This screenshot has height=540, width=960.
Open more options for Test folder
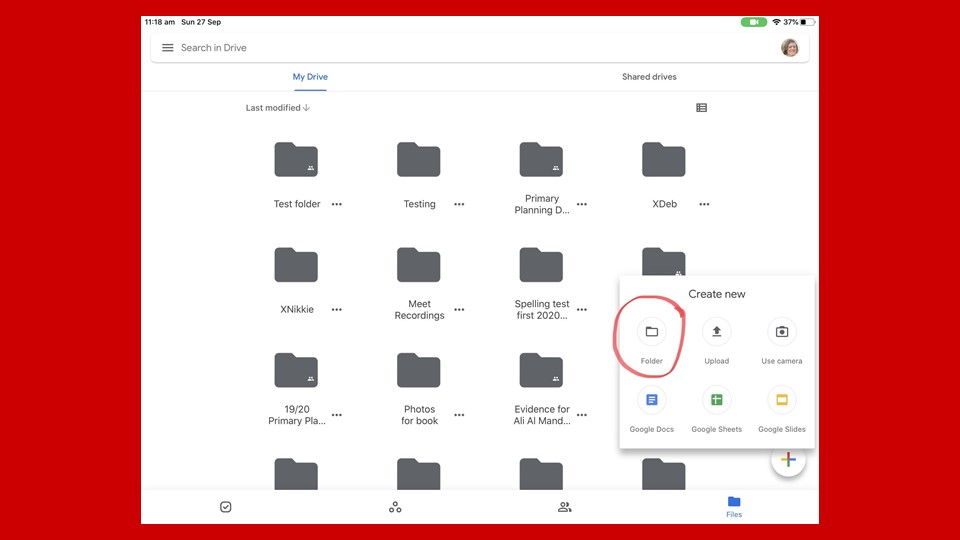337,204
